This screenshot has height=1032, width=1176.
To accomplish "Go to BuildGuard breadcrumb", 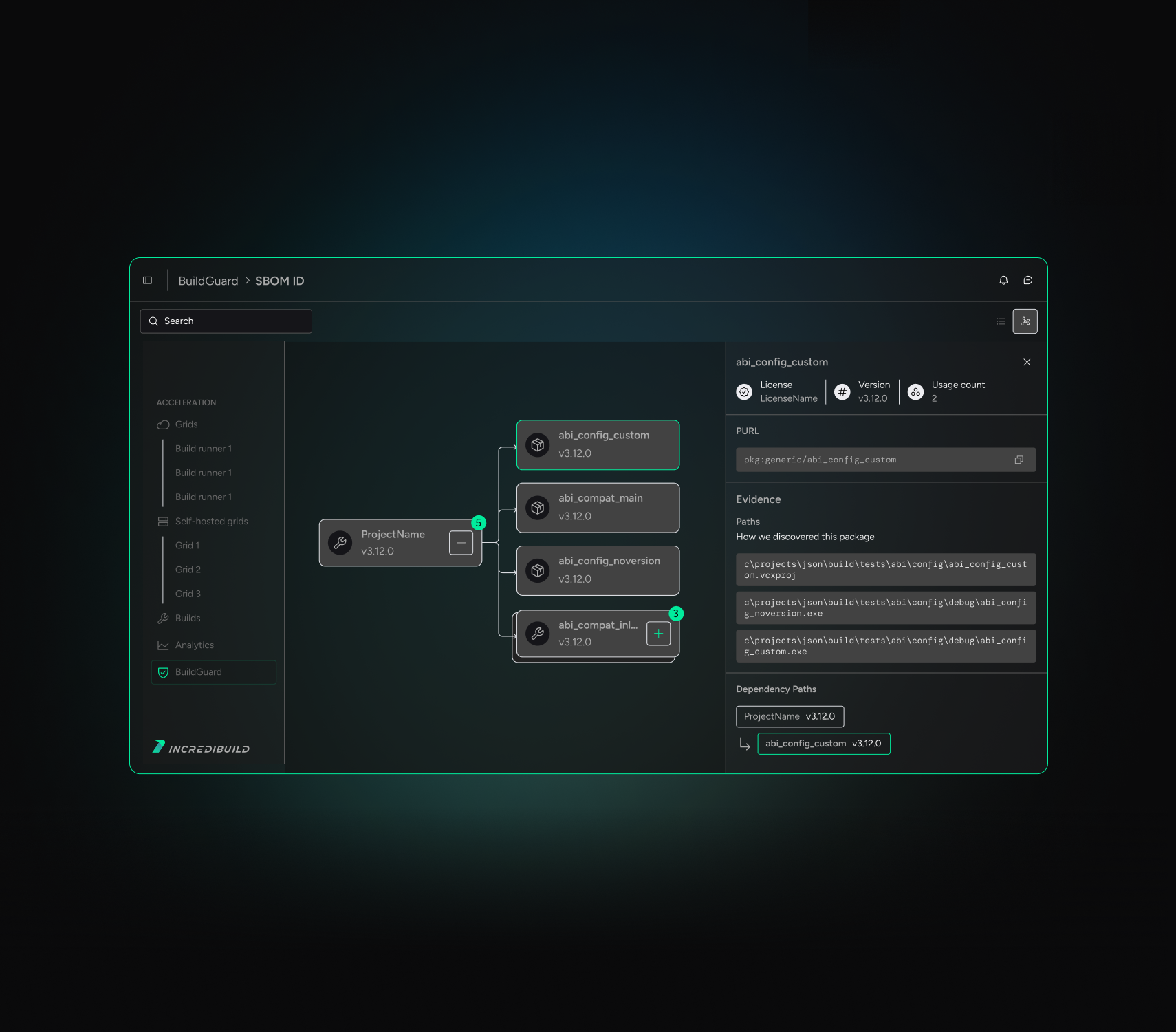I will pos(208,281).
